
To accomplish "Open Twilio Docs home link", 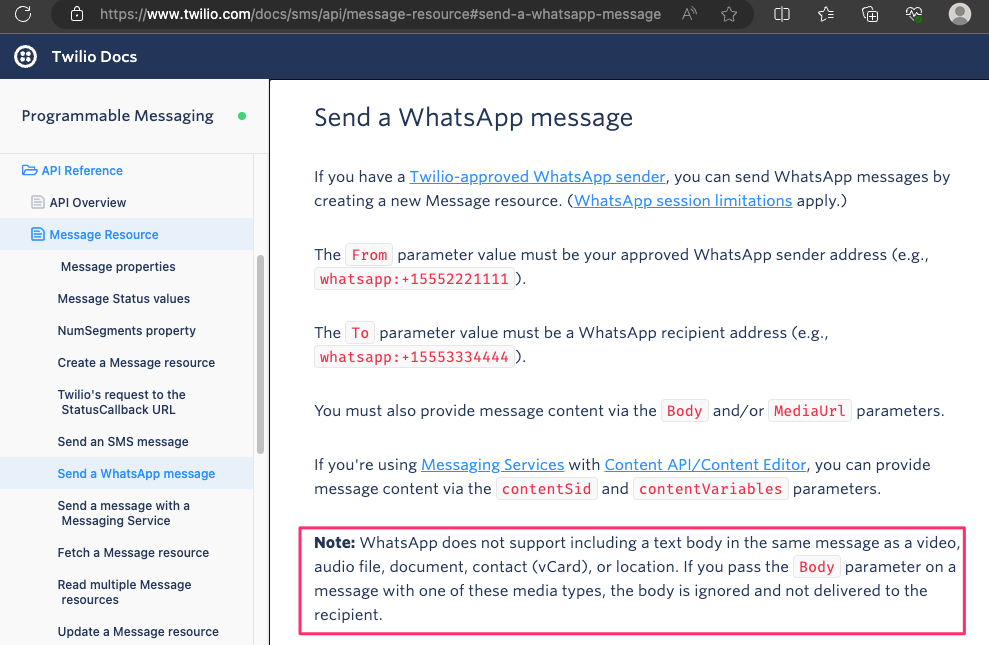I will 94,57.
